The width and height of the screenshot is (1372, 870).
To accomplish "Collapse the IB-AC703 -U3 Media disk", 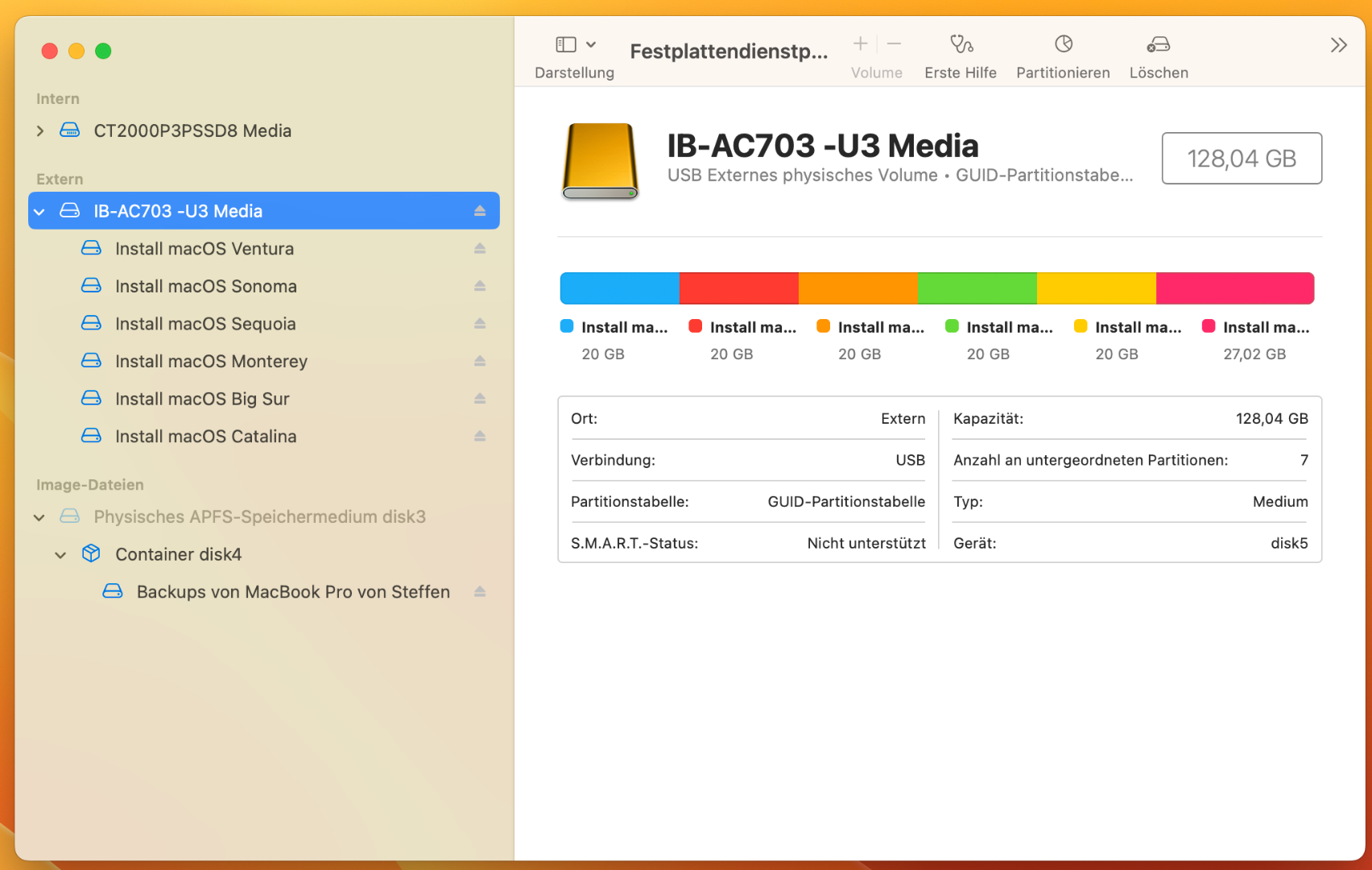I will click(x=40, y=211).
